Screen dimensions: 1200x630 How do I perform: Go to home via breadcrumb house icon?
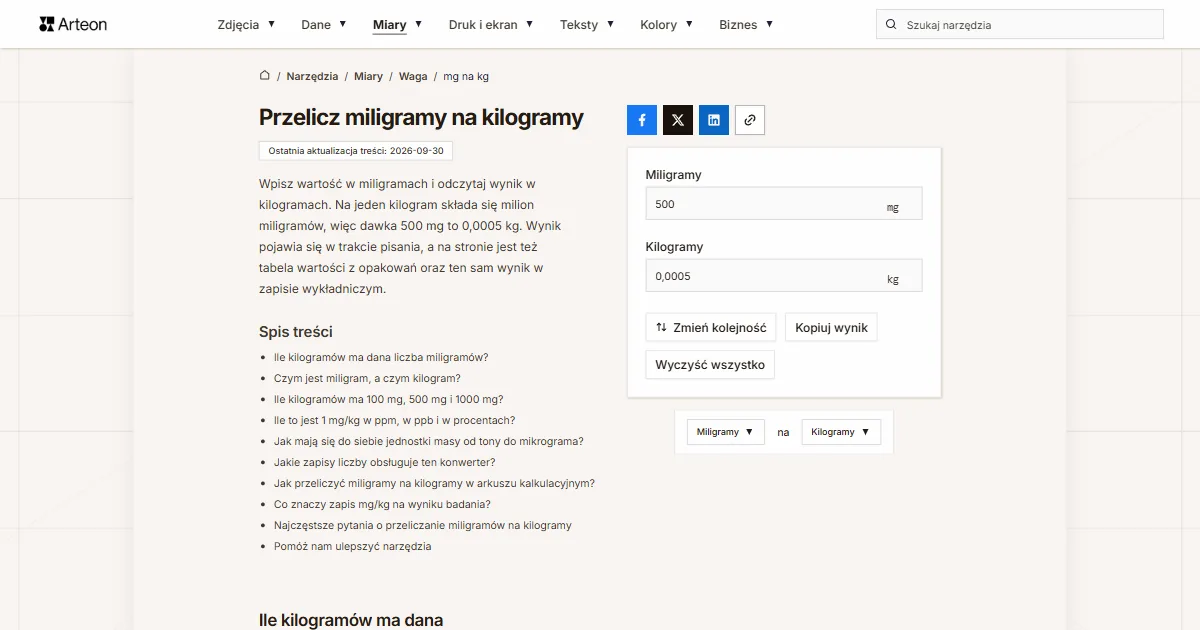pyautogui.click(x=265, y=76)
